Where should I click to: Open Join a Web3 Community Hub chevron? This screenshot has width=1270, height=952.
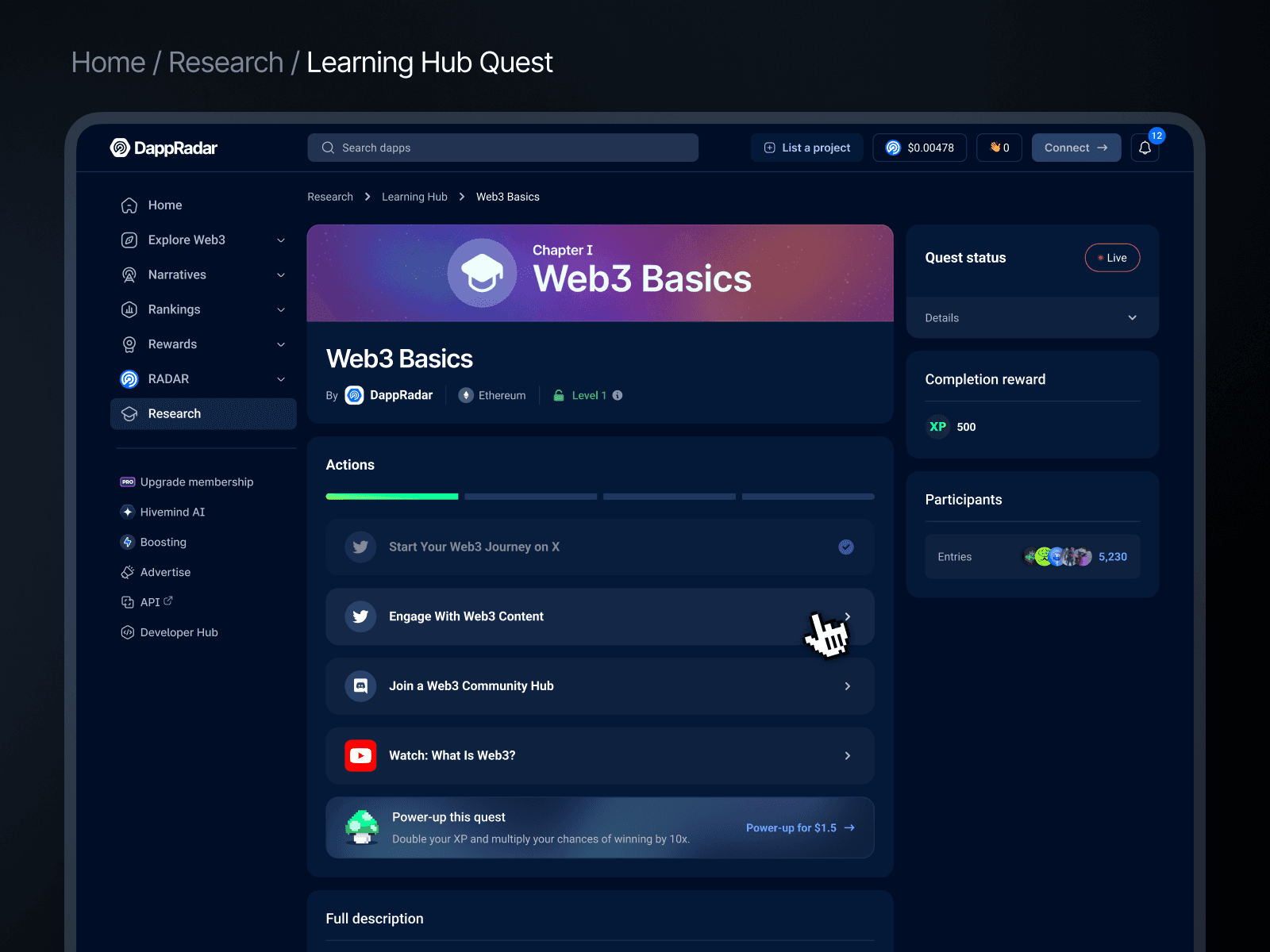[848, 686]
